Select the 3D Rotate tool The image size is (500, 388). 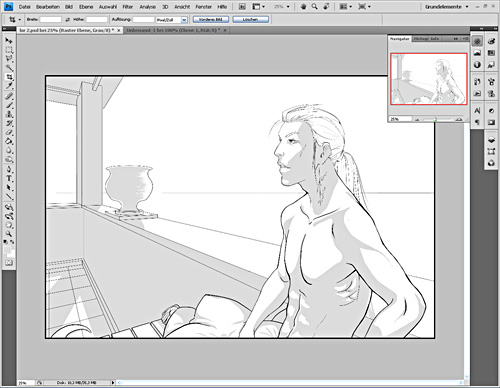point(9,208)
